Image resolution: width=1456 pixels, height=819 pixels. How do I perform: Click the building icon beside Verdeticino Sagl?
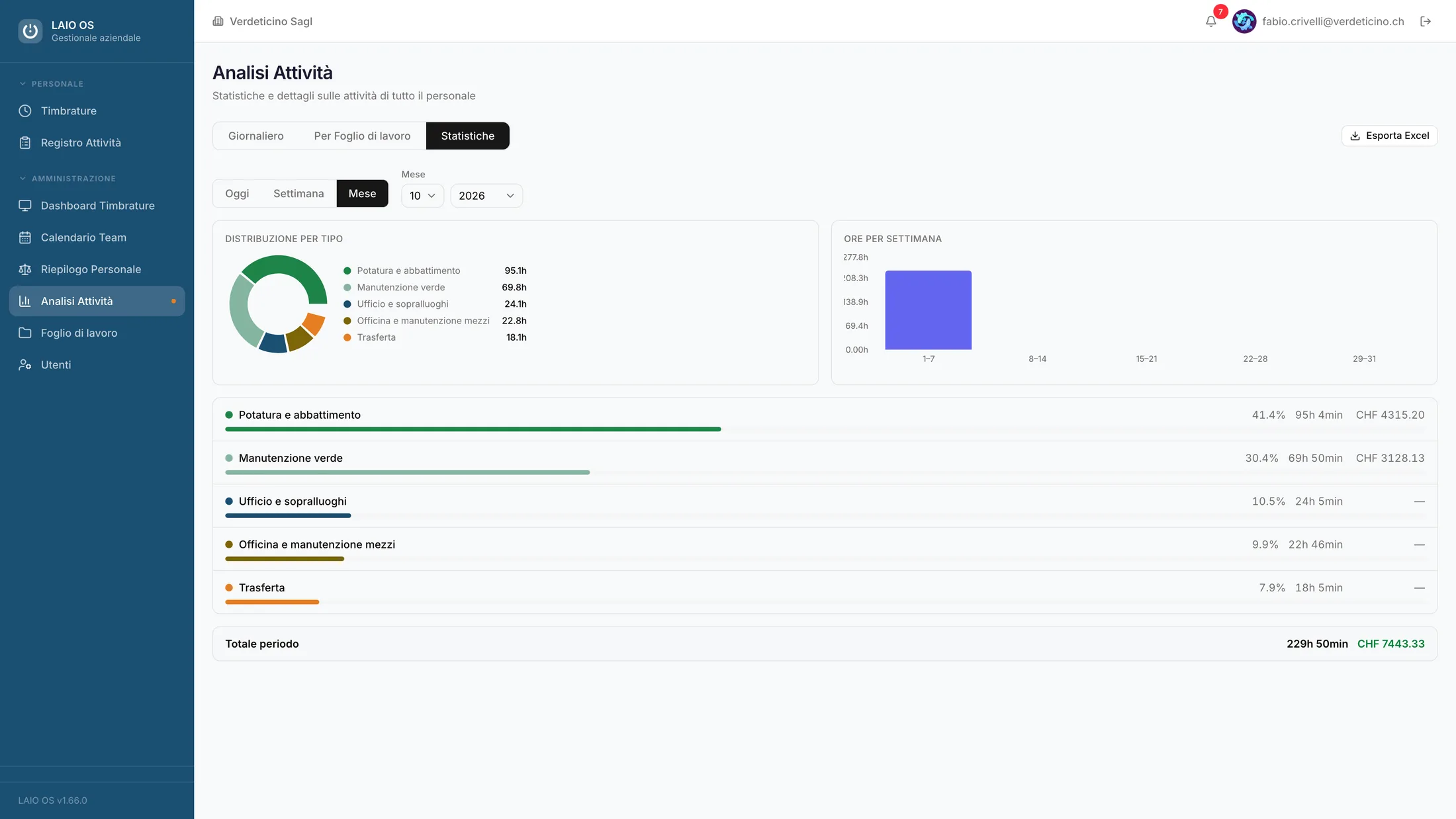[218, 21]
